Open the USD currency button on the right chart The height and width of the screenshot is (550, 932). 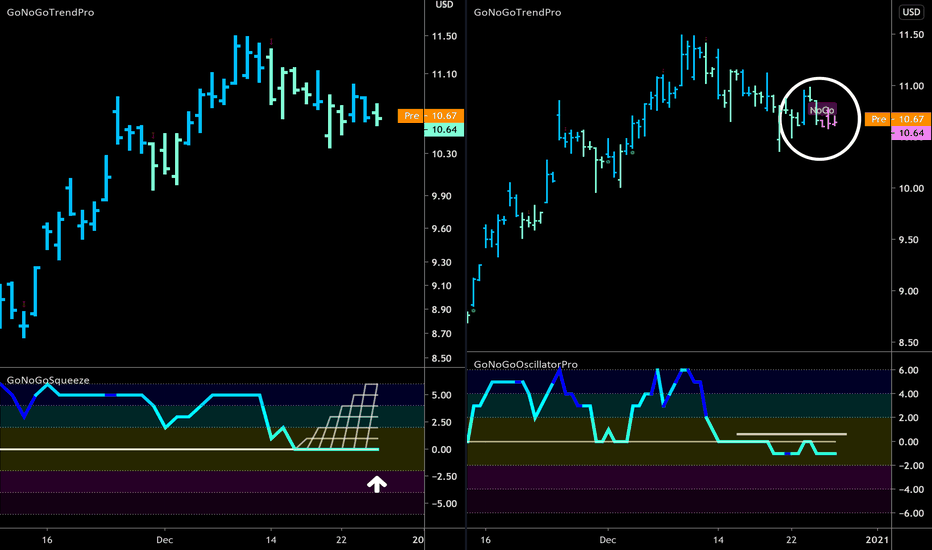[911, 12]
